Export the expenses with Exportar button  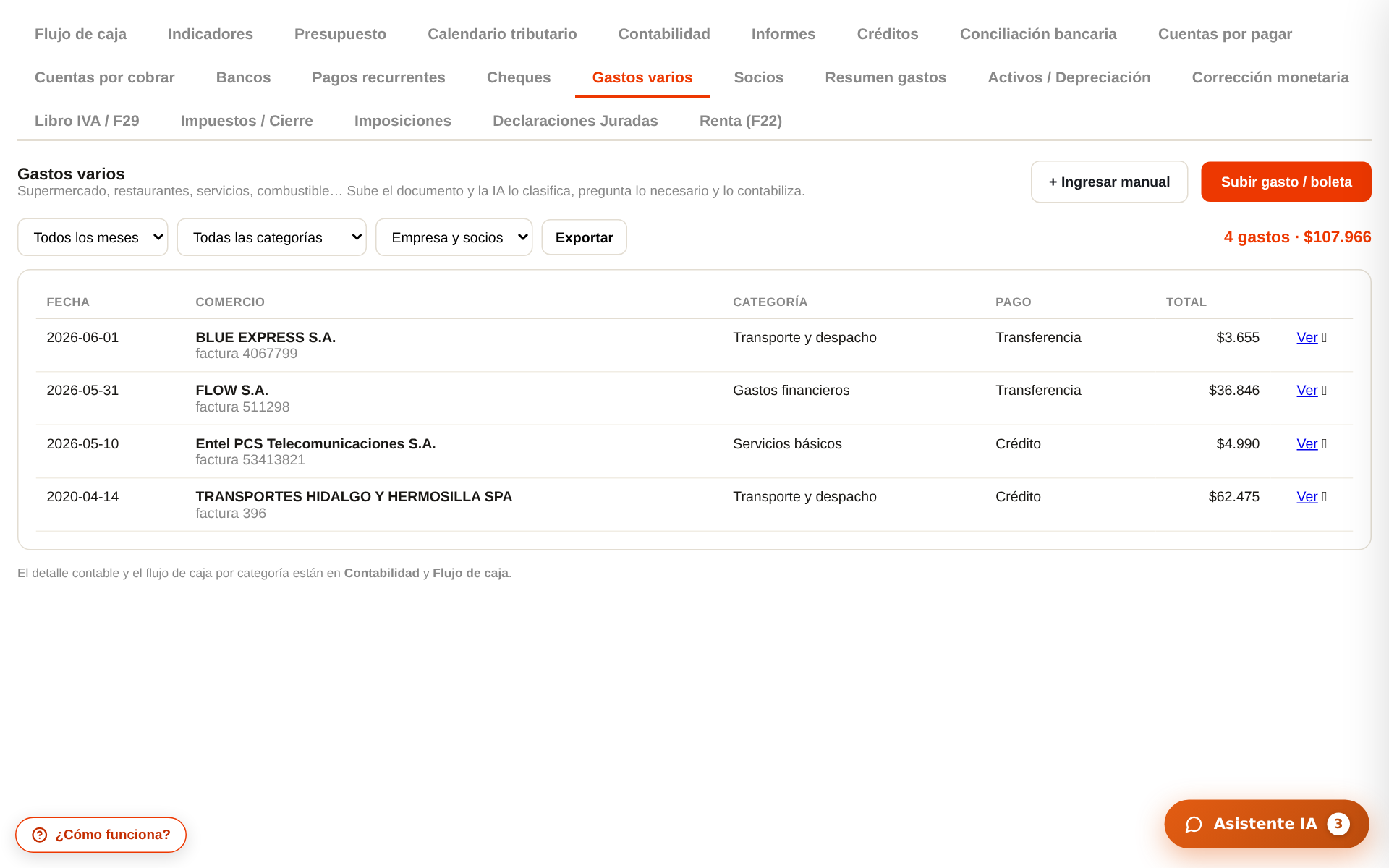pos(584,237)
